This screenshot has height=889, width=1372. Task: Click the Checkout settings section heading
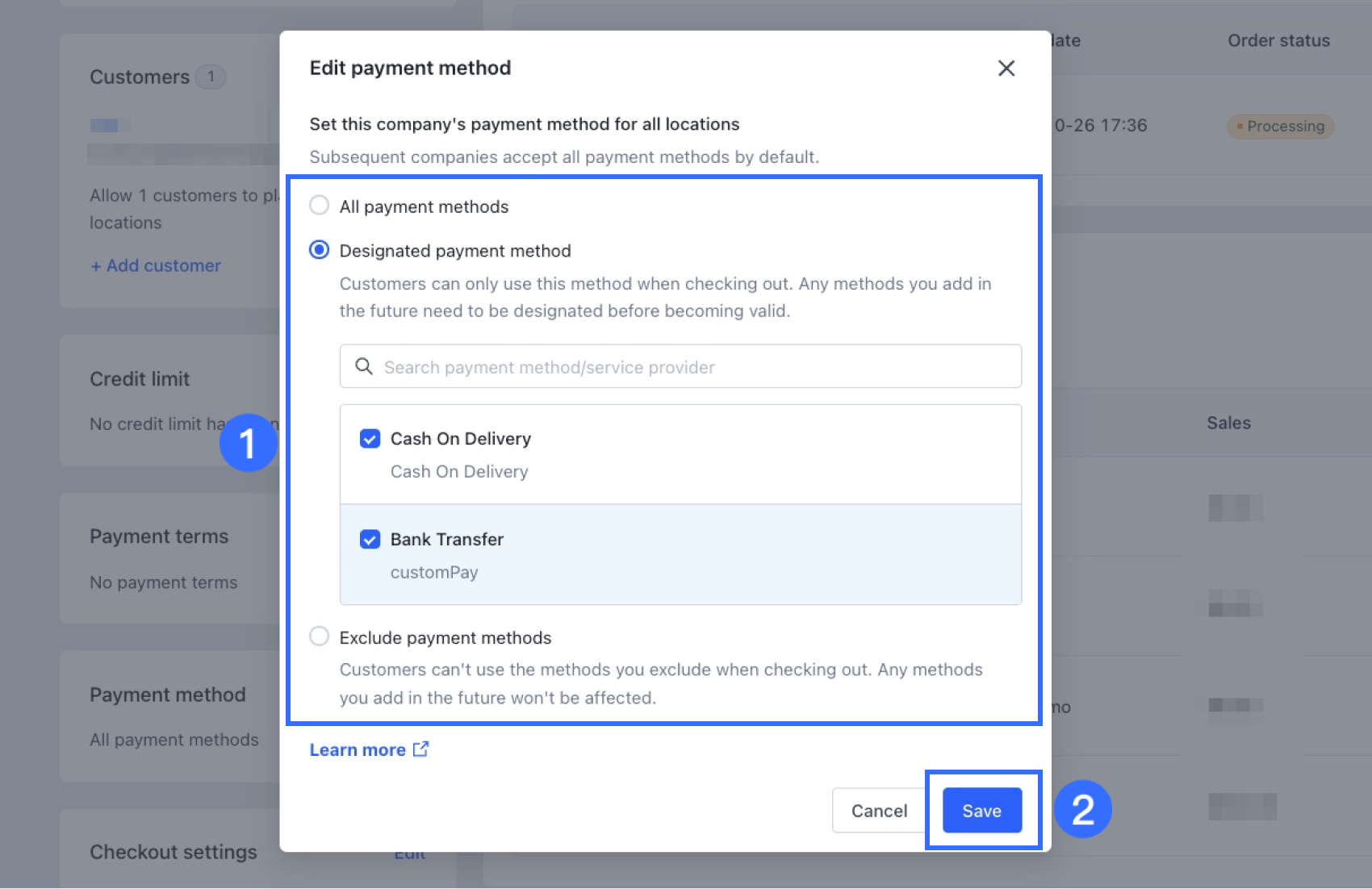tap(174, 852)
